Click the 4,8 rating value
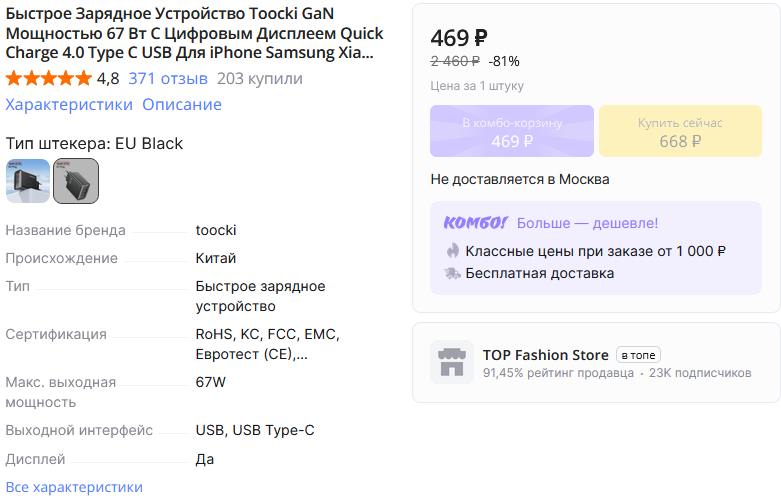Image resolution: width=781 pixels, height=501 pixels. point(108,79)
